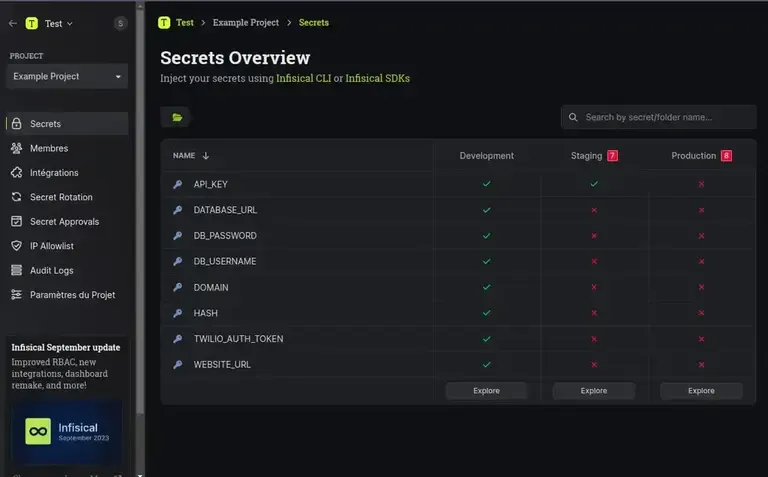The width and height of the screenshot is (768, 477).
Task: Click the back arrow beside Test workspace
Action: coord(13,23)
